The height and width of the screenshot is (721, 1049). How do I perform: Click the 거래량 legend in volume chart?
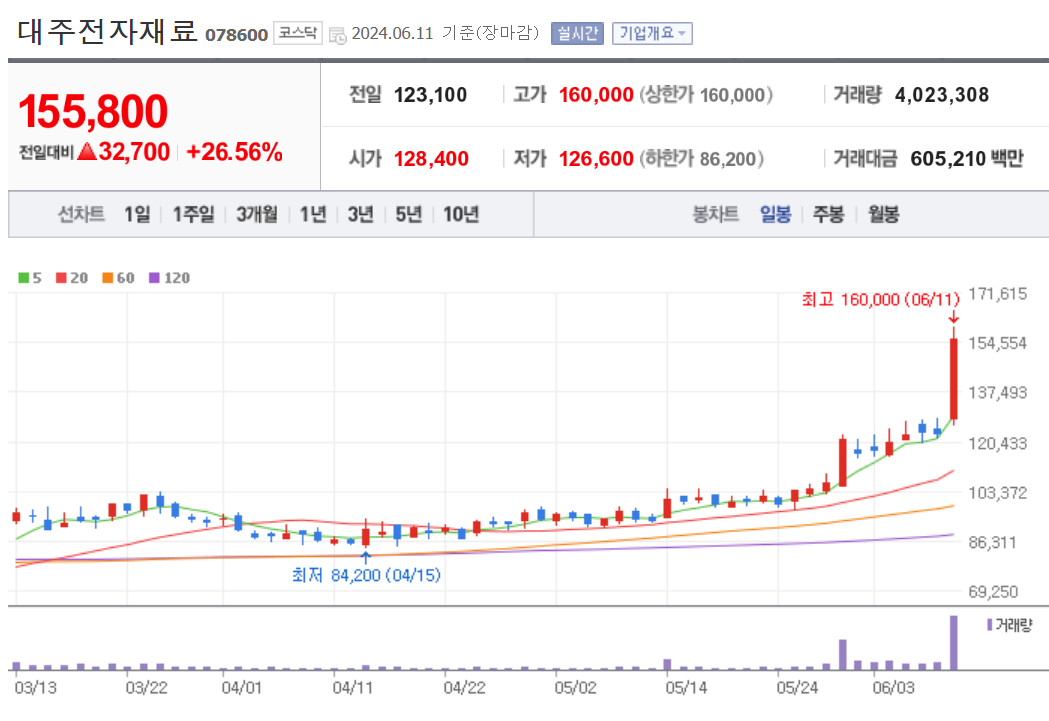1010,625
